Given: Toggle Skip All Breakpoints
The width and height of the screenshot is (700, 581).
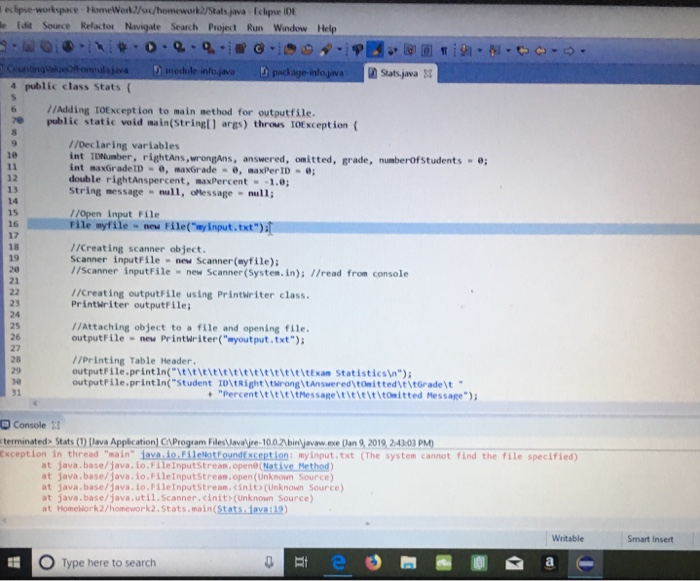Looking at the screenshot, I should click(x=99, y=46).
